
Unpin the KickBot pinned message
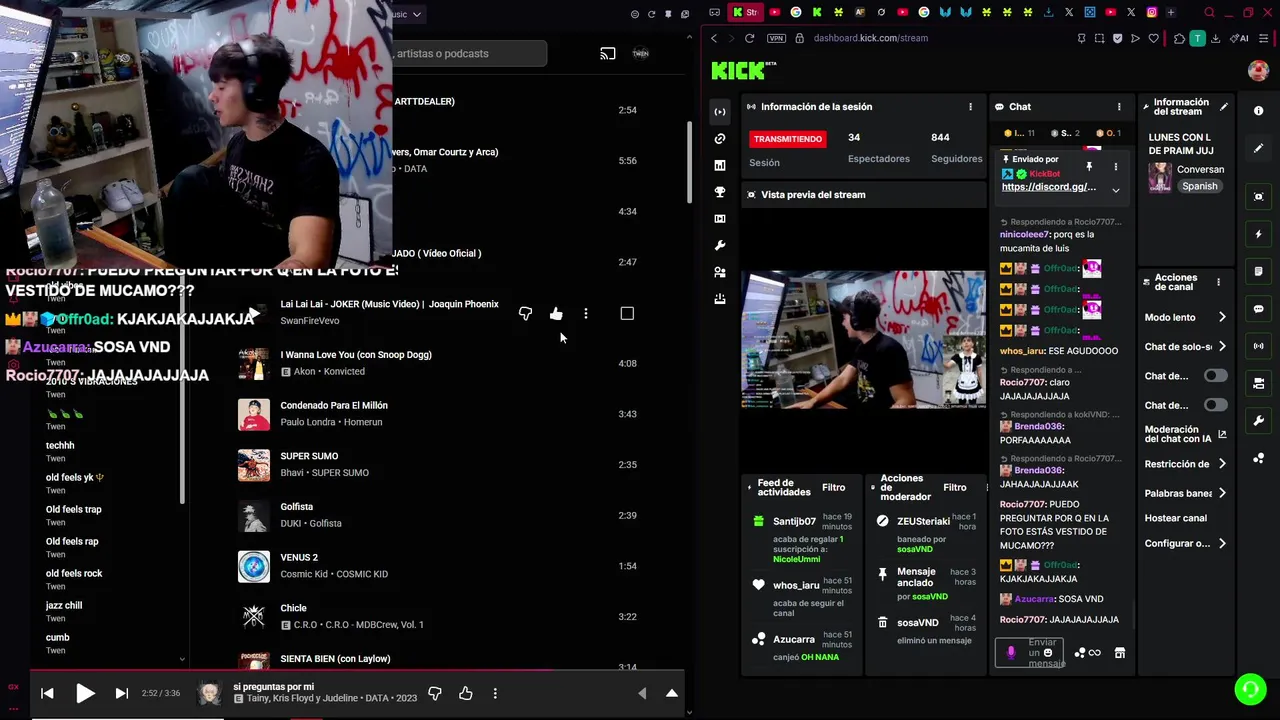point(1089,167)
